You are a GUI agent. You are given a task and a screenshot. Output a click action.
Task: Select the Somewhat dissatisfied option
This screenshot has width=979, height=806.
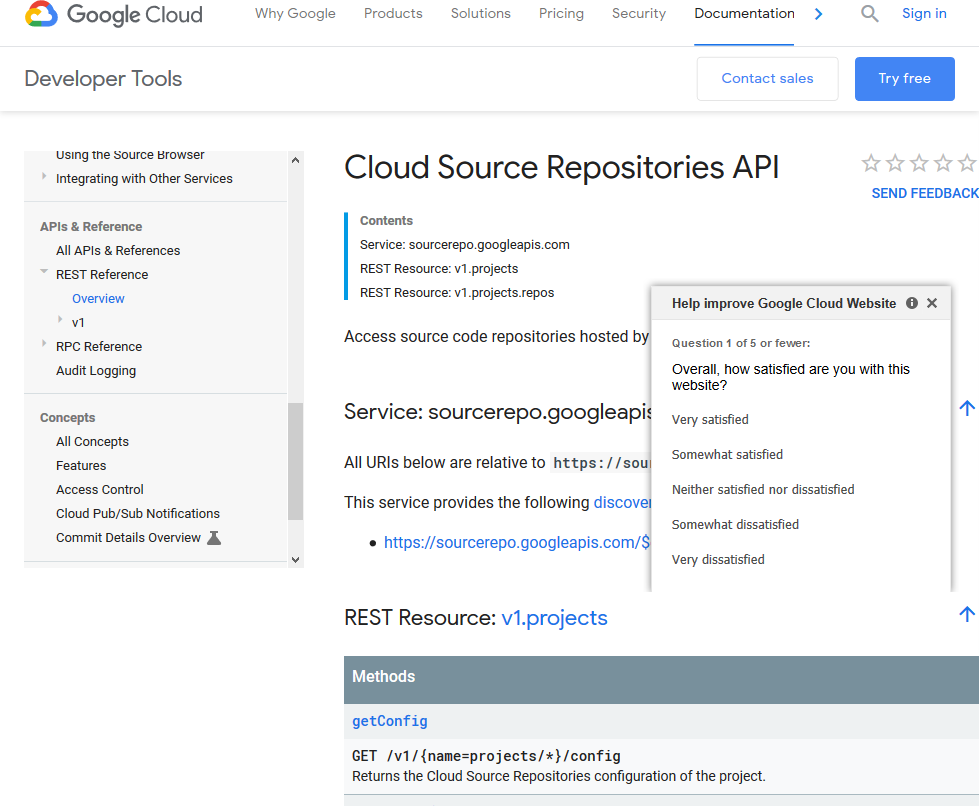pyautogui.click(x=735, y=524)
